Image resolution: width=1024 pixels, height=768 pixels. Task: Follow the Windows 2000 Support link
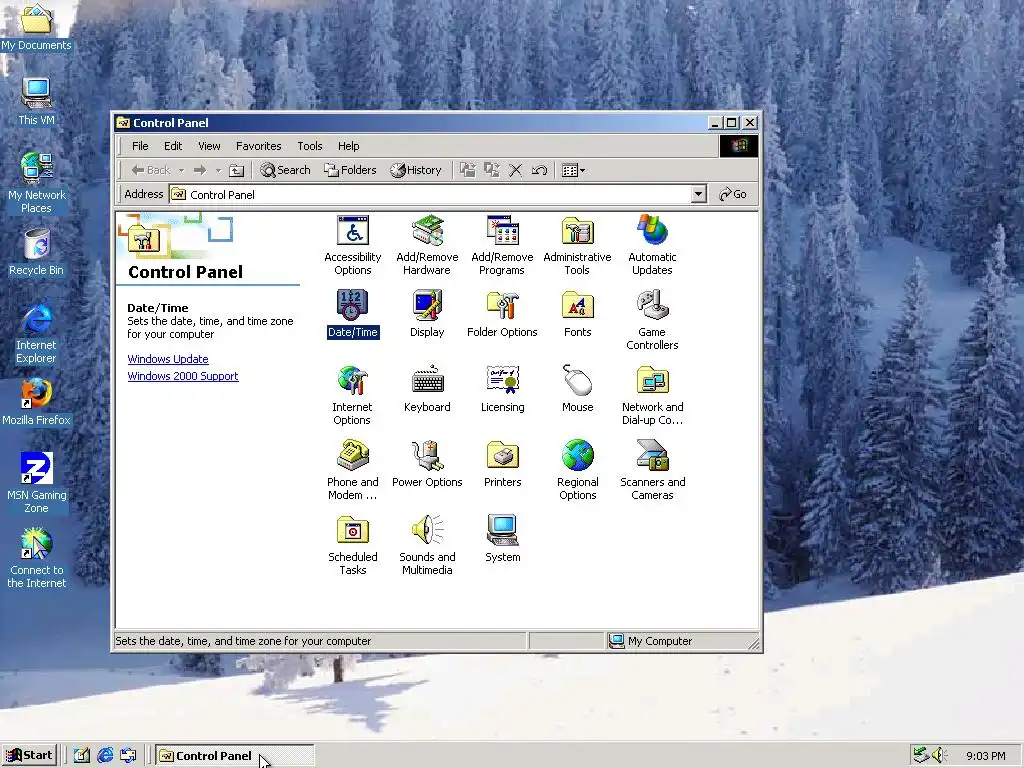183,376
